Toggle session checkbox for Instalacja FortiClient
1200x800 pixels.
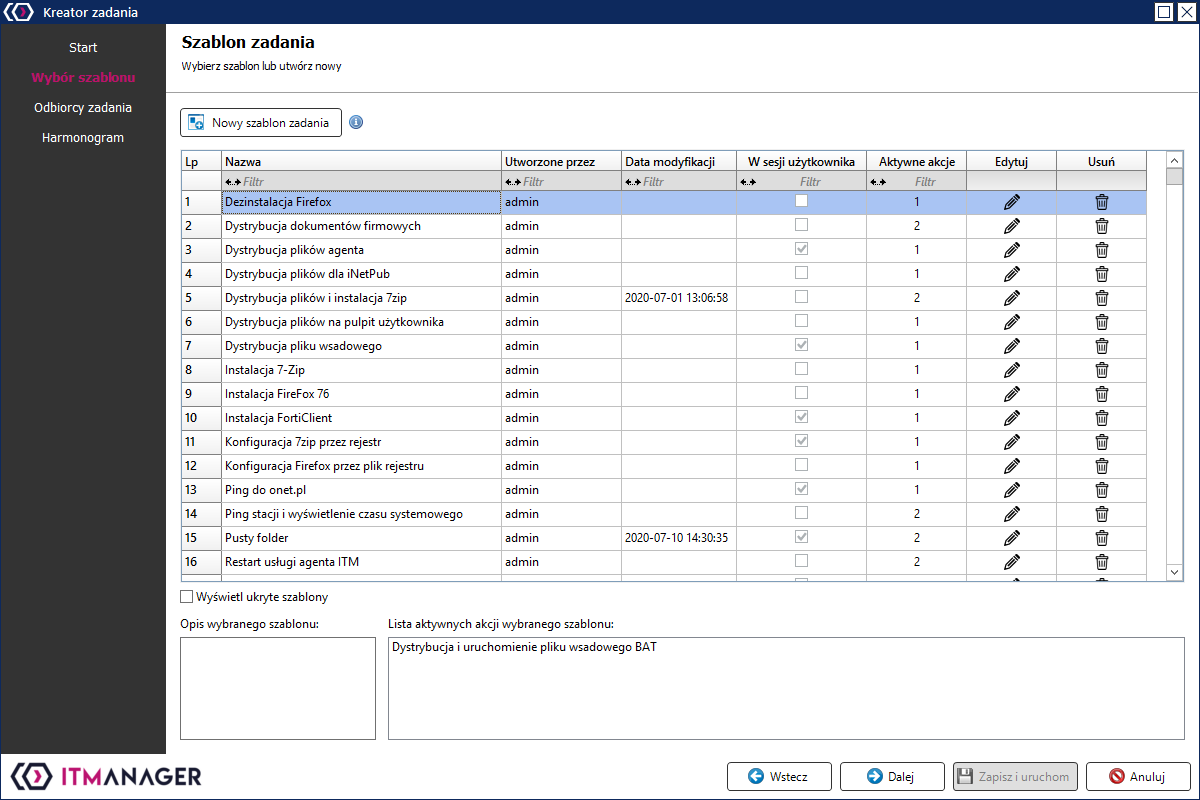coord(801,417)
